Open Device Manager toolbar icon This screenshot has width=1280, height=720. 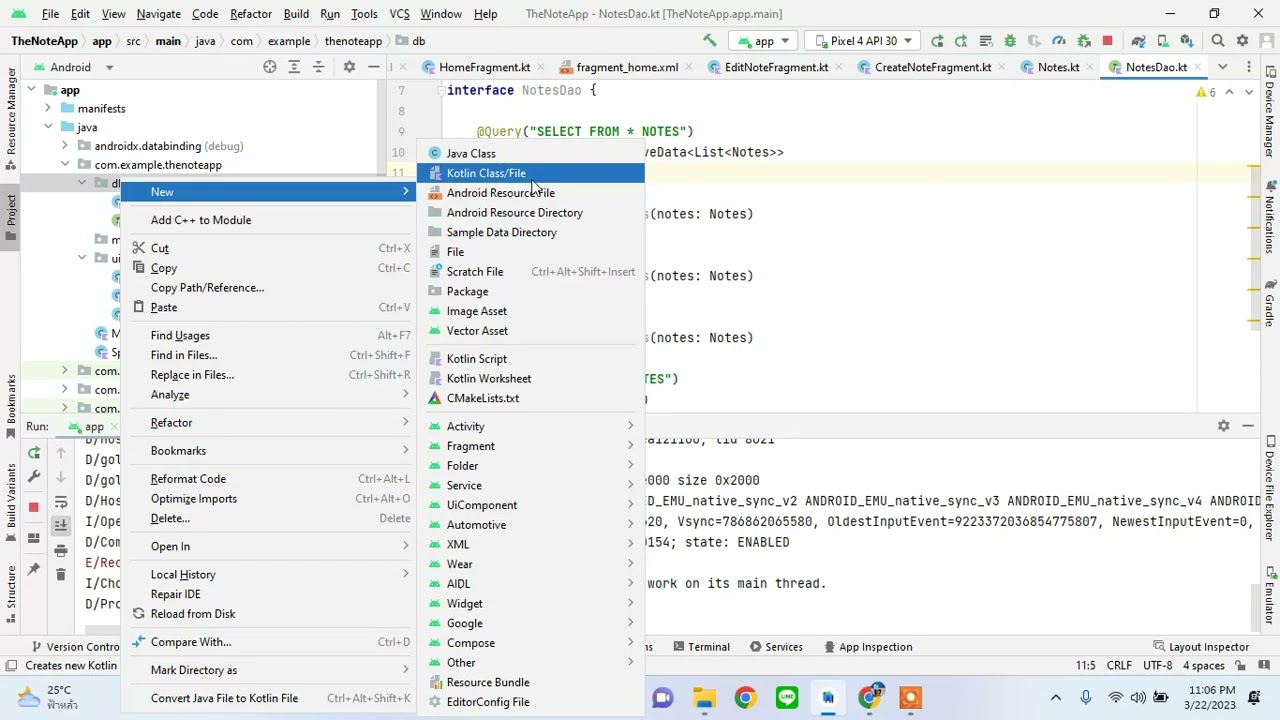point(1162,41)
